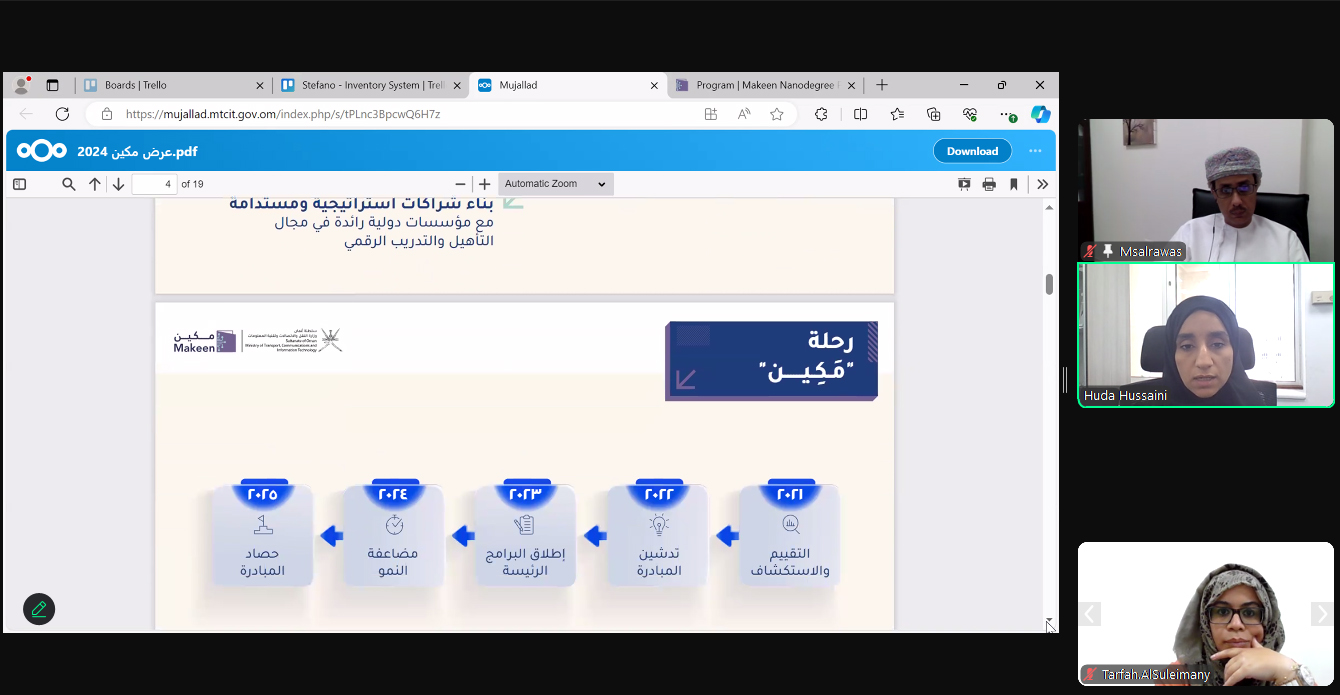Go to previous PDF page
1340x695 pixels.
pyautogui.click(x=95, y=184)
